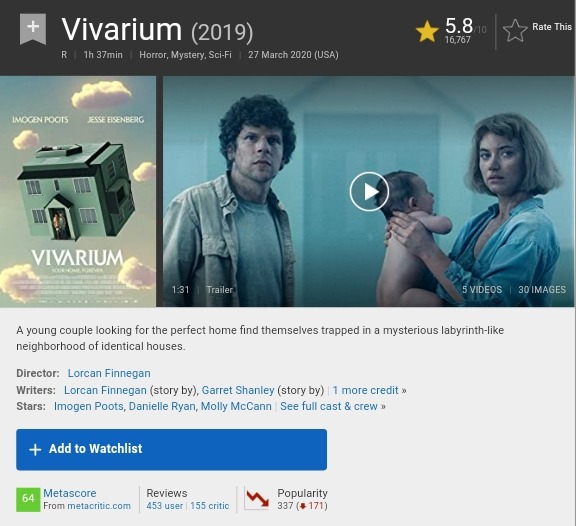Viewport: 576px width, 526px height.
Task: Click the red popularity trend icon
Action: [257, 499]
